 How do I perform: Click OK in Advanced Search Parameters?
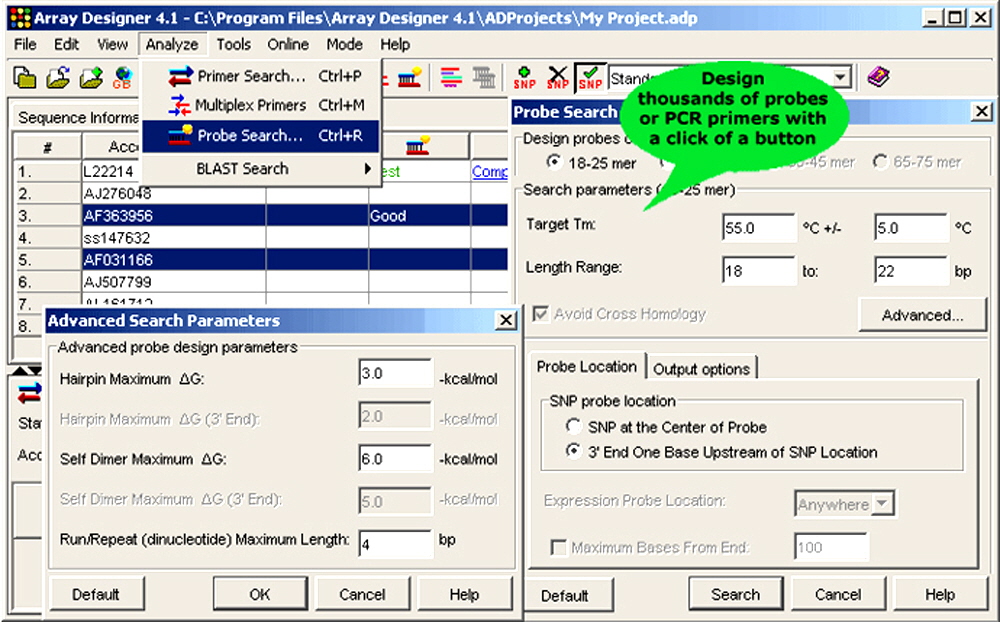(260, 595)
